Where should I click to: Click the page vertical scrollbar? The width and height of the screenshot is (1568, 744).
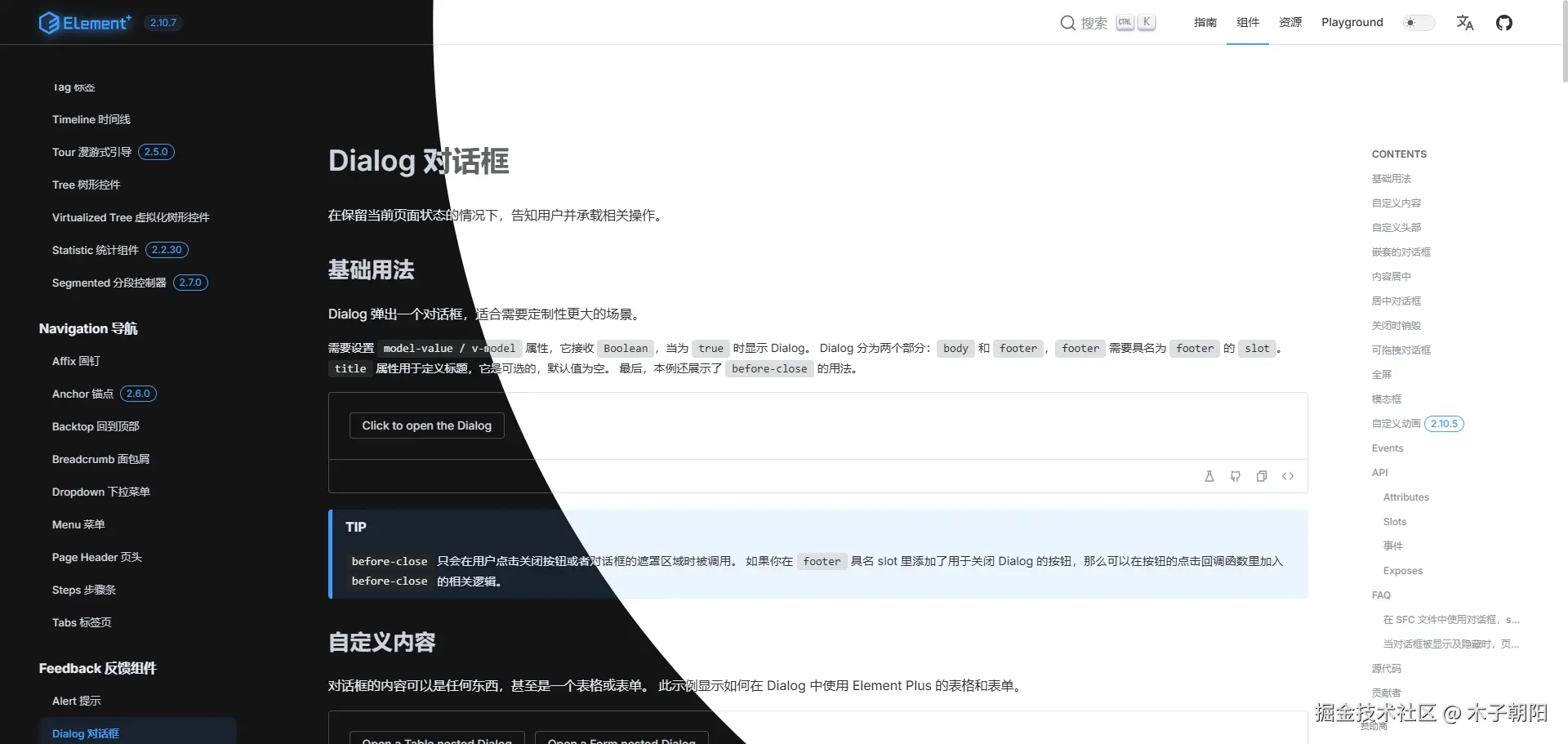click(1565, 41)
